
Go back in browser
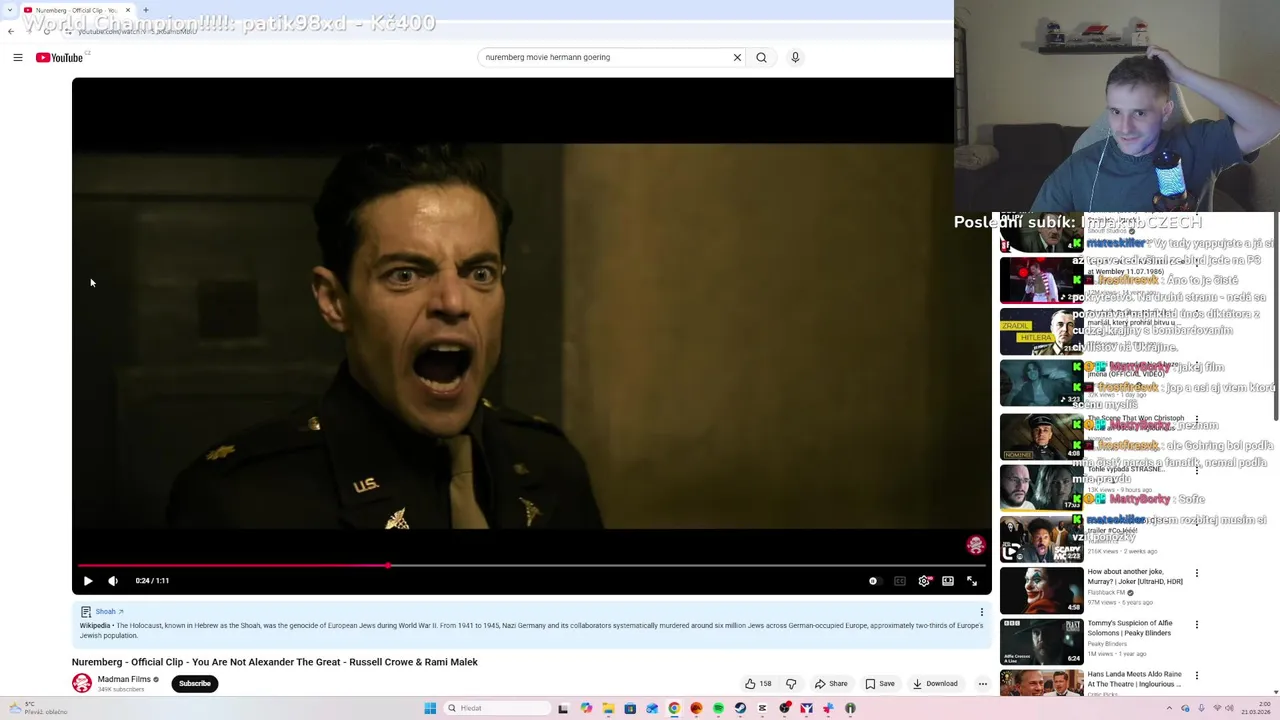pyautogui.click(x=11, y=31)
